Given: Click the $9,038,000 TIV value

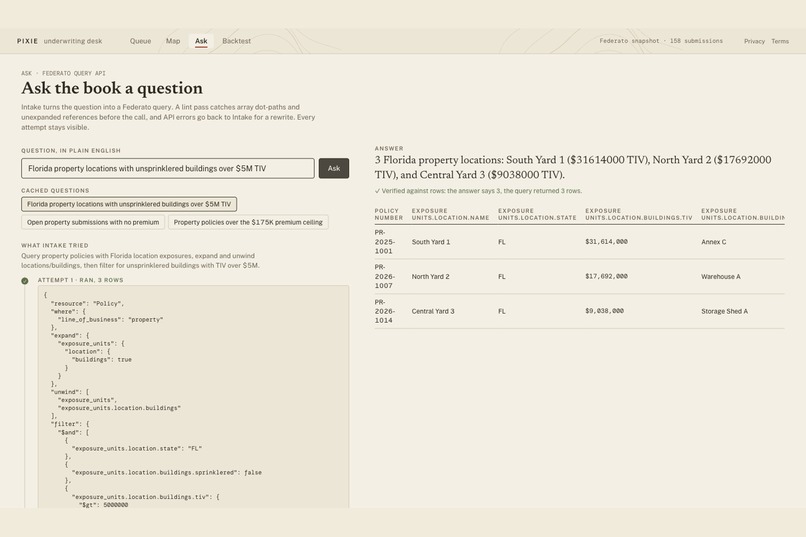Looking at the screenshot, I should 604,311.
